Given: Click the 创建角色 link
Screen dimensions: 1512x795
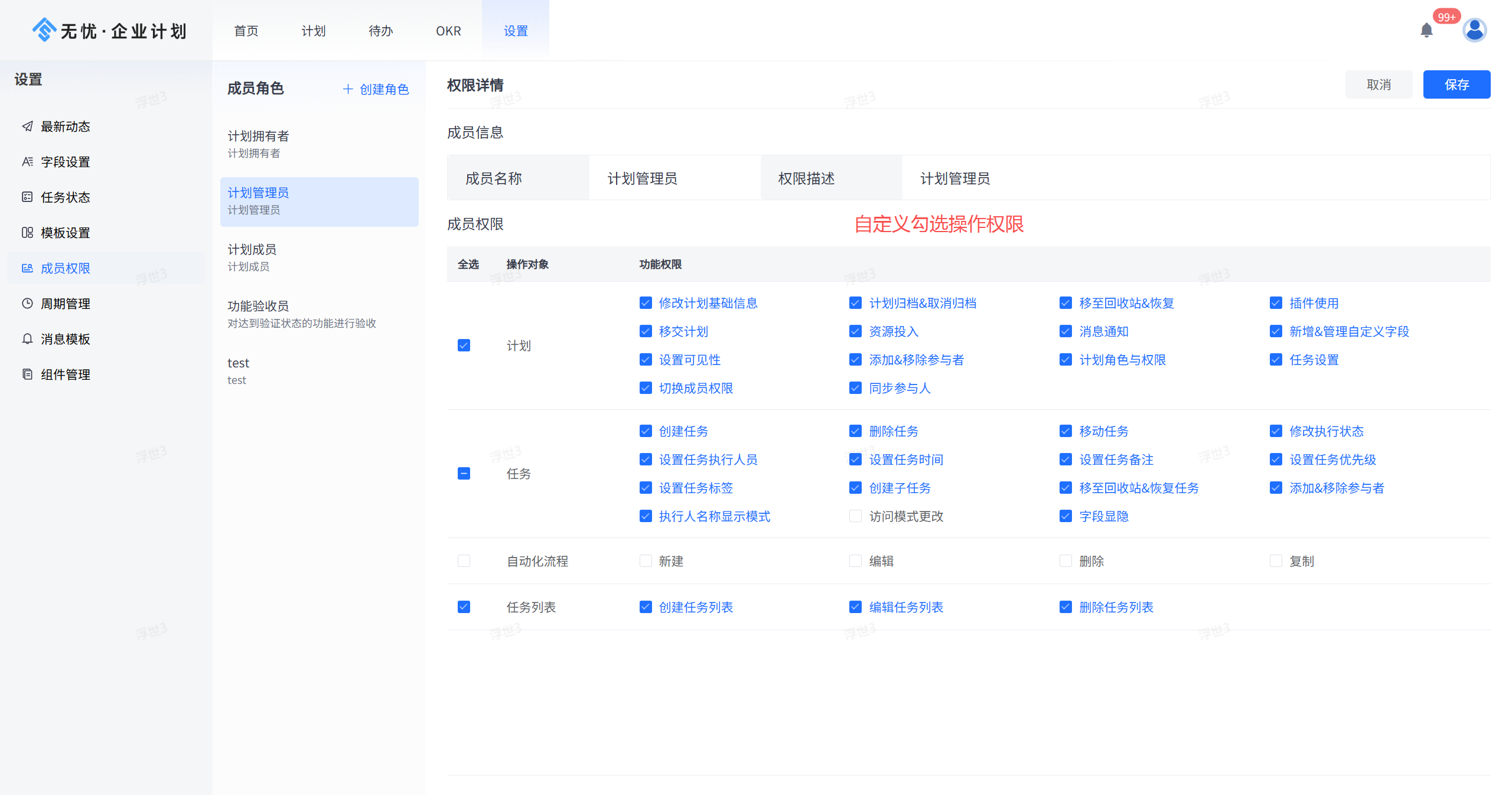Looking at the screenshot, I should coord(376,89).
